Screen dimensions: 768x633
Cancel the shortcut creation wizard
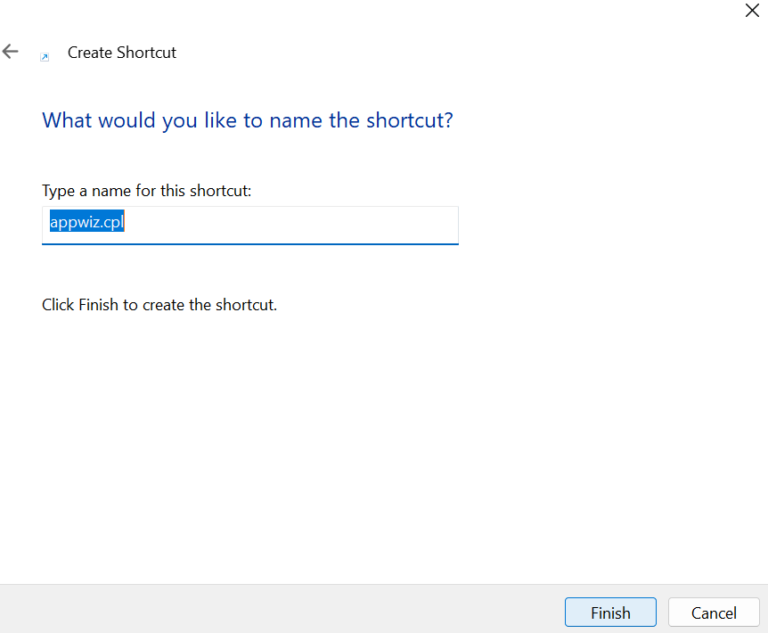714,612
